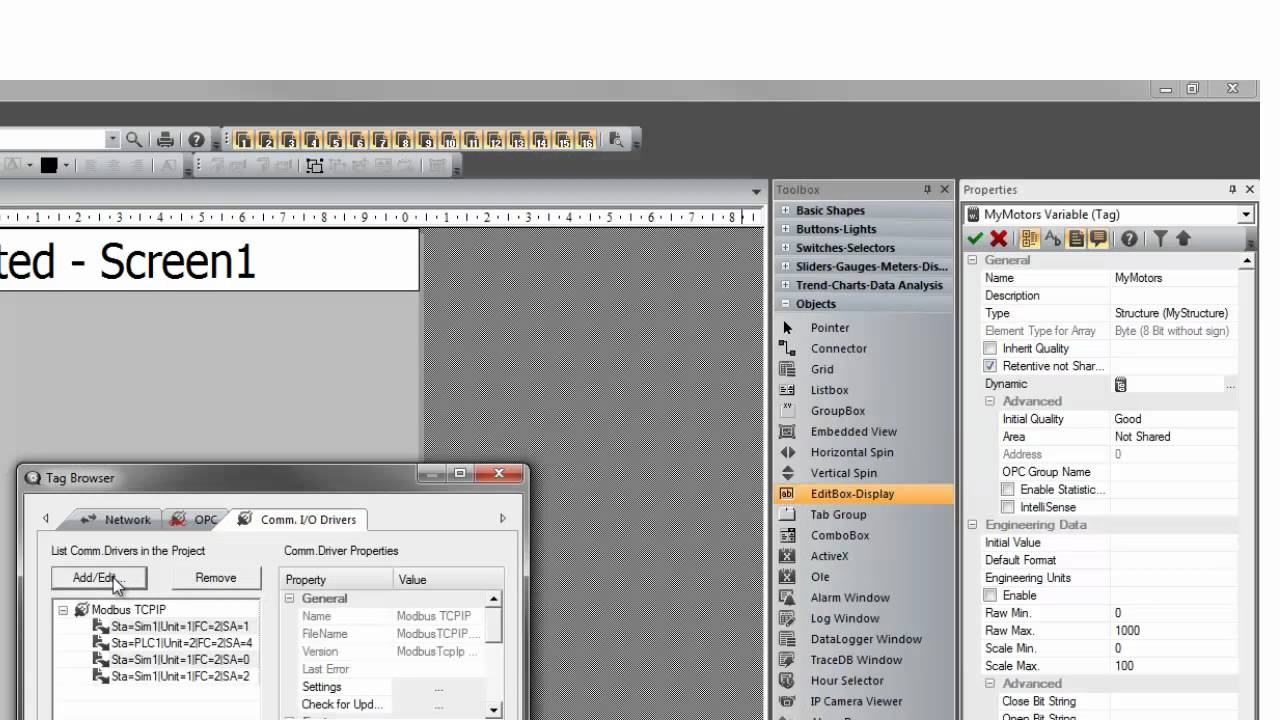The image size is (1280, 720).
Task: Toggle categorized view icon in Properties toolbar
Action: pos(1029,239)
